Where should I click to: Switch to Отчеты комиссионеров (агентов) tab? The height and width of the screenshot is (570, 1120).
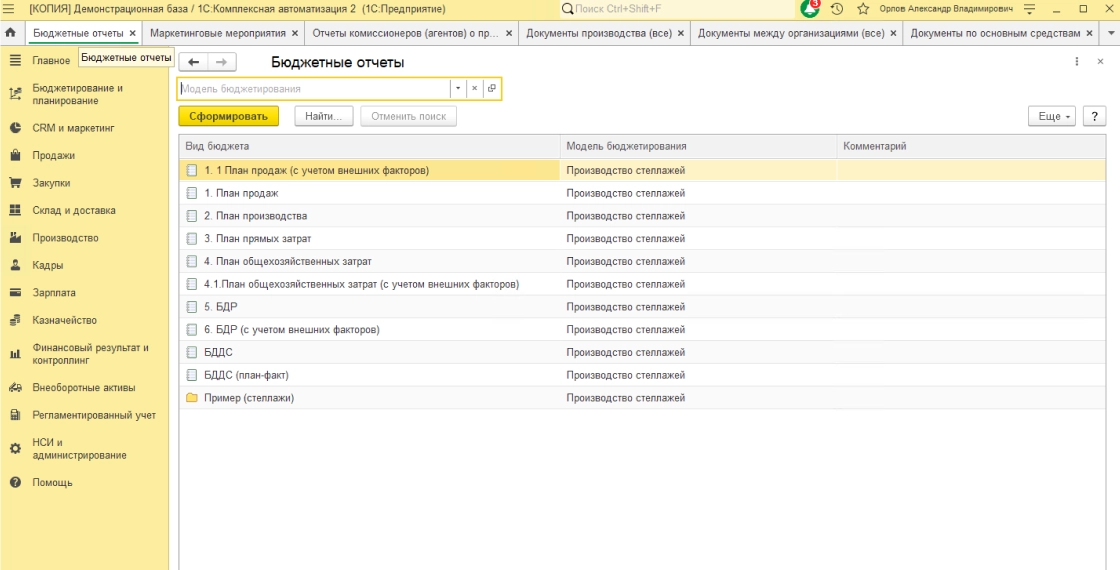coord(406,33)
